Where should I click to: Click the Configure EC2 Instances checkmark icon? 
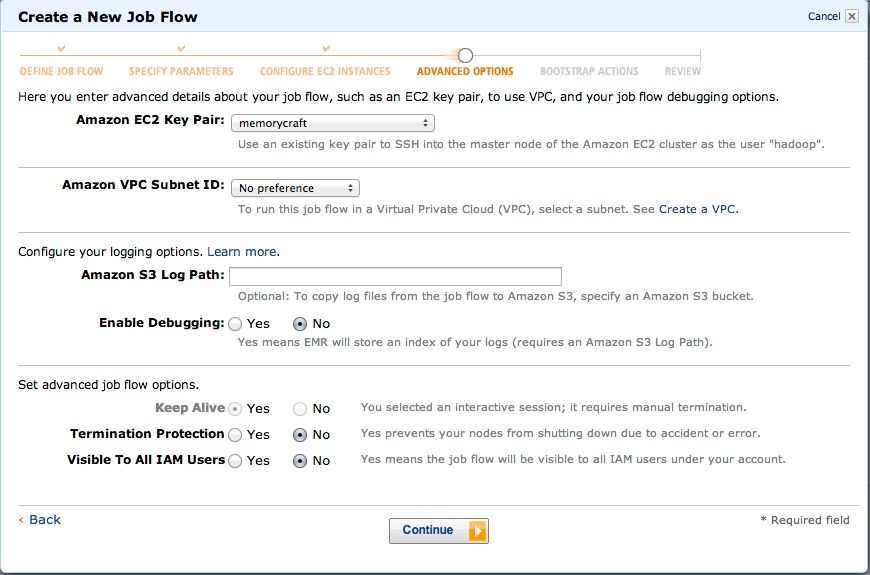tap(326, 48)
